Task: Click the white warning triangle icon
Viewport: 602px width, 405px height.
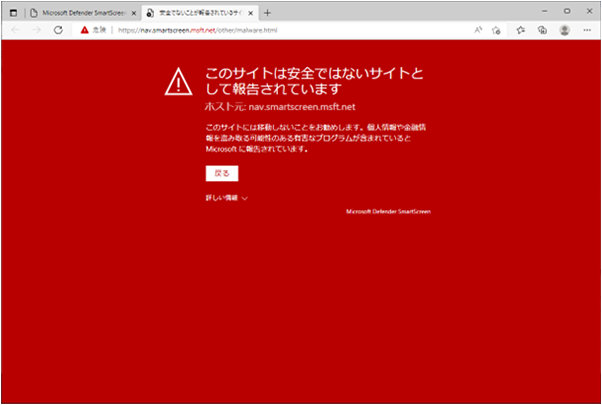Action: (x=179, y=81)
